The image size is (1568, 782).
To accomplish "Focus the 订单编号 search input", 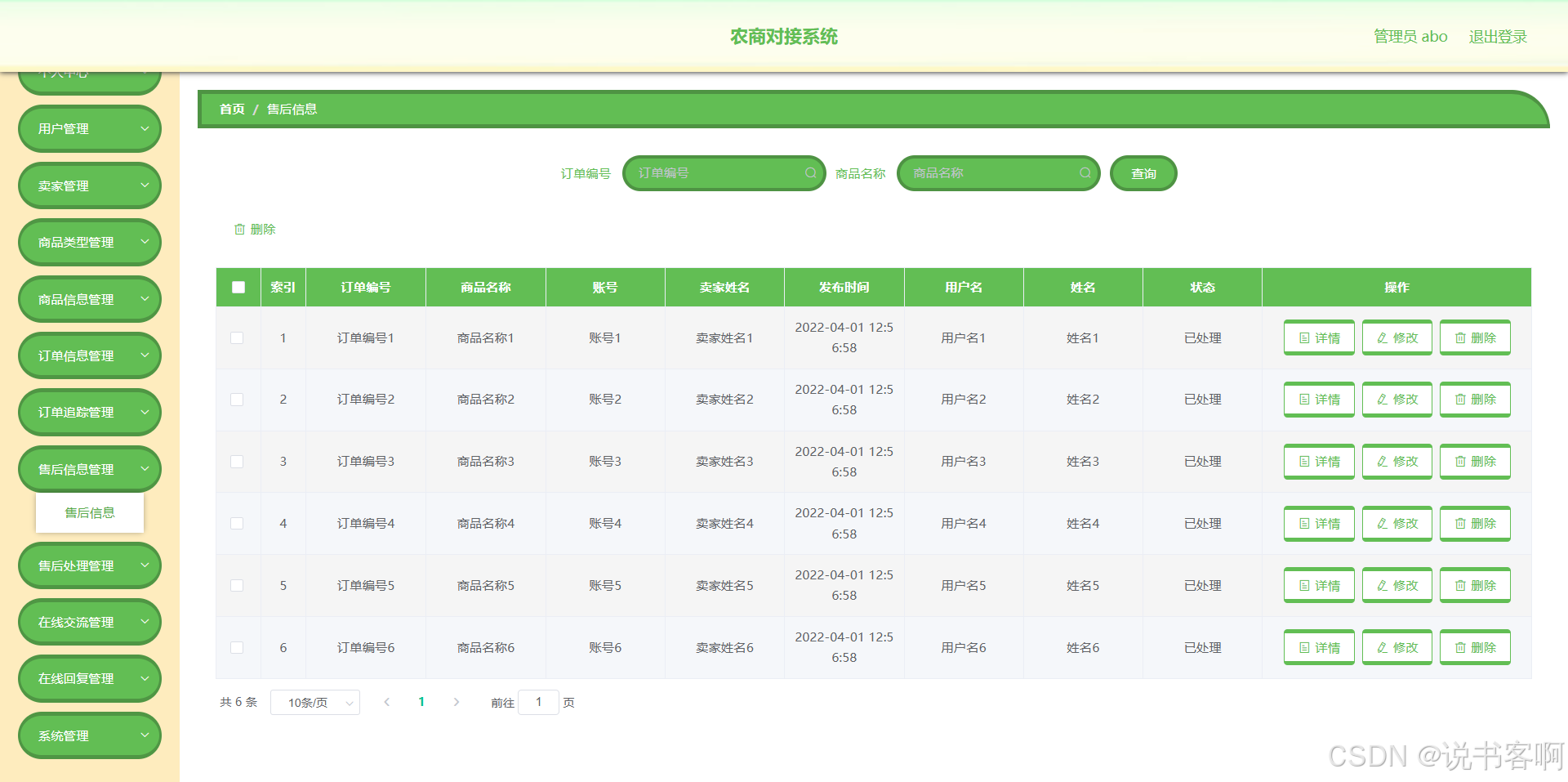I will pyautogui.click(x=724, y=173).
